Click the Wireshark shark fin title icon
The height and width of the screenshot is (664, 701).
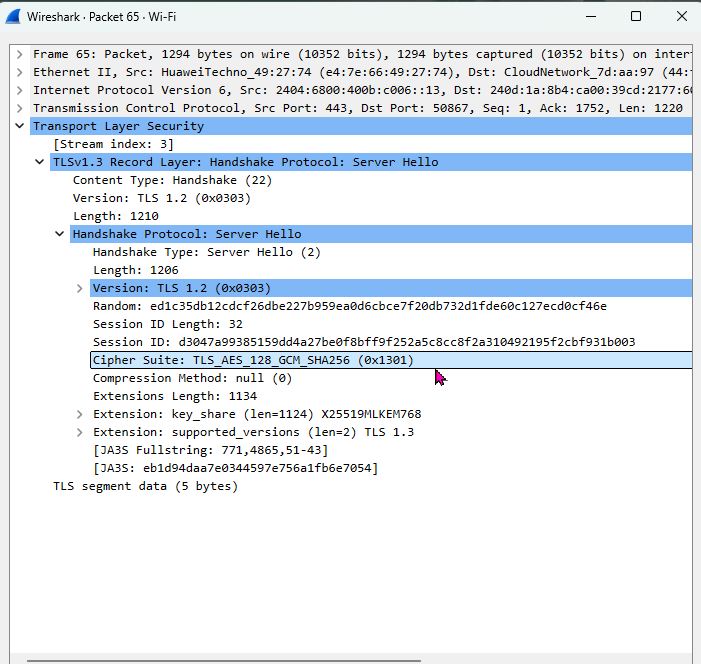click(x=13, y=17)
